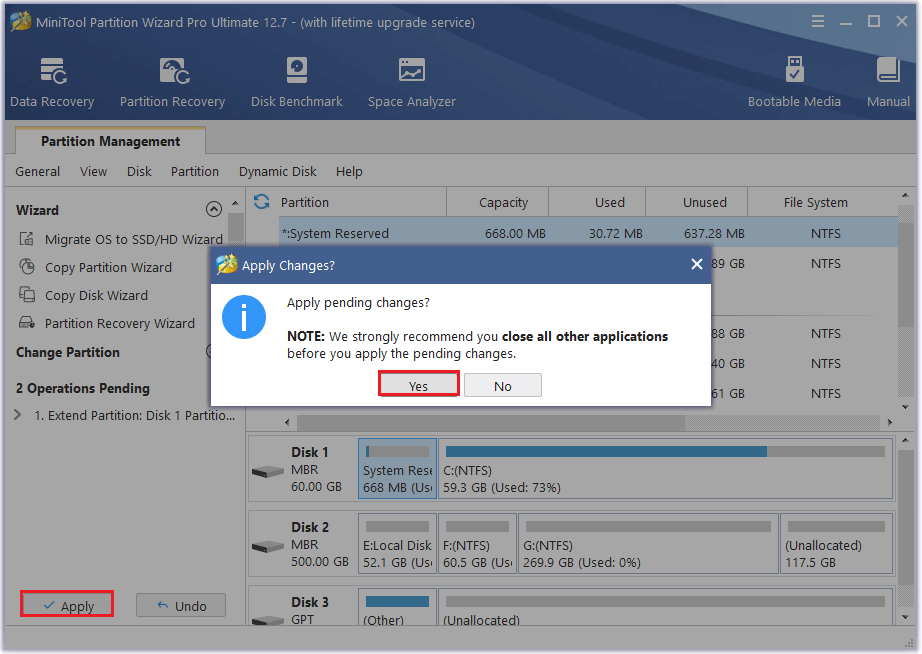
Task: Select the G:(NTFS) partition block on Disk 2
Action: point(648,545)
